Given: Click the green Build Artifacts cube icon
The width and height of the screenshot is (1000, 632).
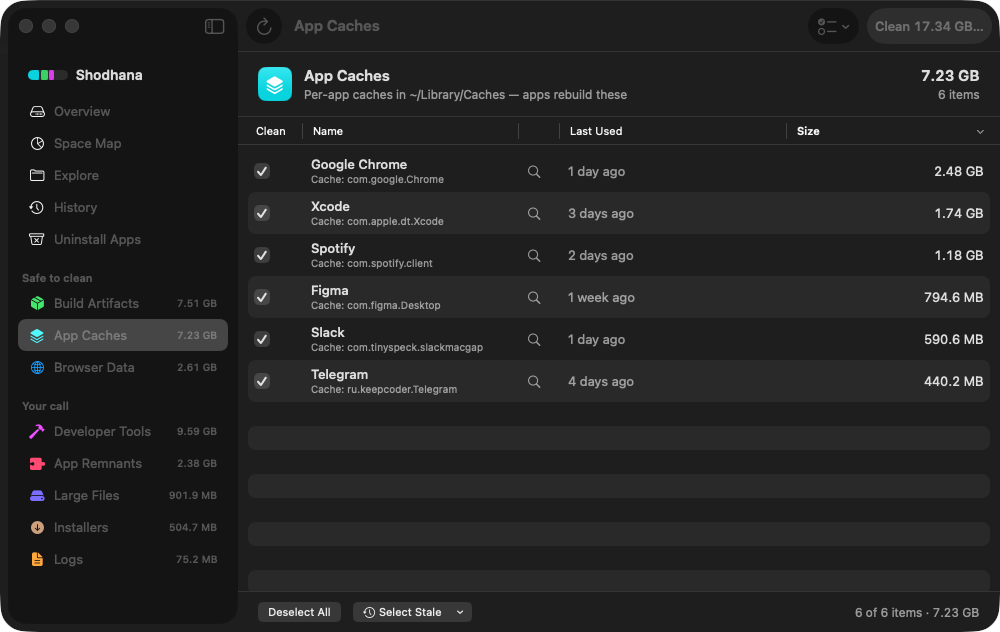Looking at the screenshot, I should (x=37, y=304).
